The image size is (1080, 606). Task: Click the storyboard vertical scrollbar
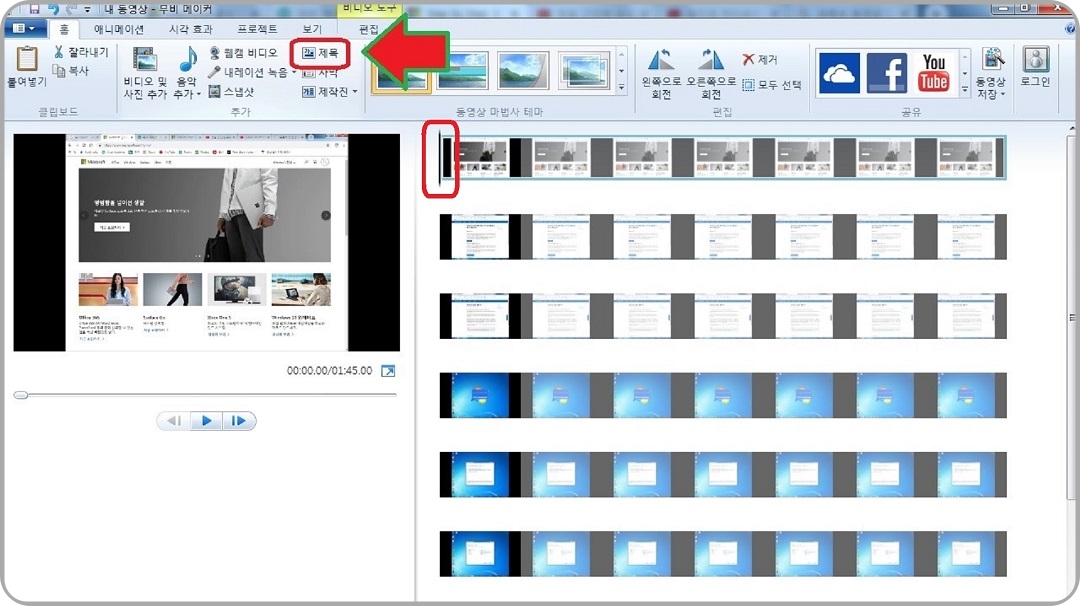click(x=1071, y=317)
